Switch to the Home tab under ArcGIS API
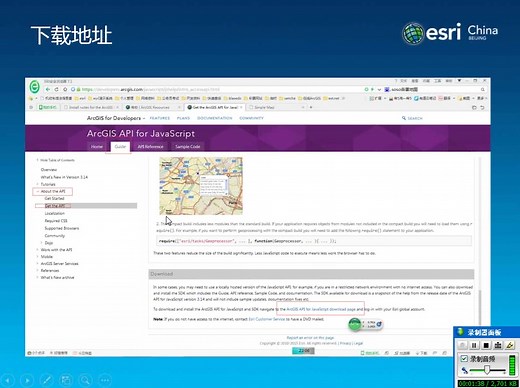The height and width of the screenshot is (388, 520). click(97, 147)
